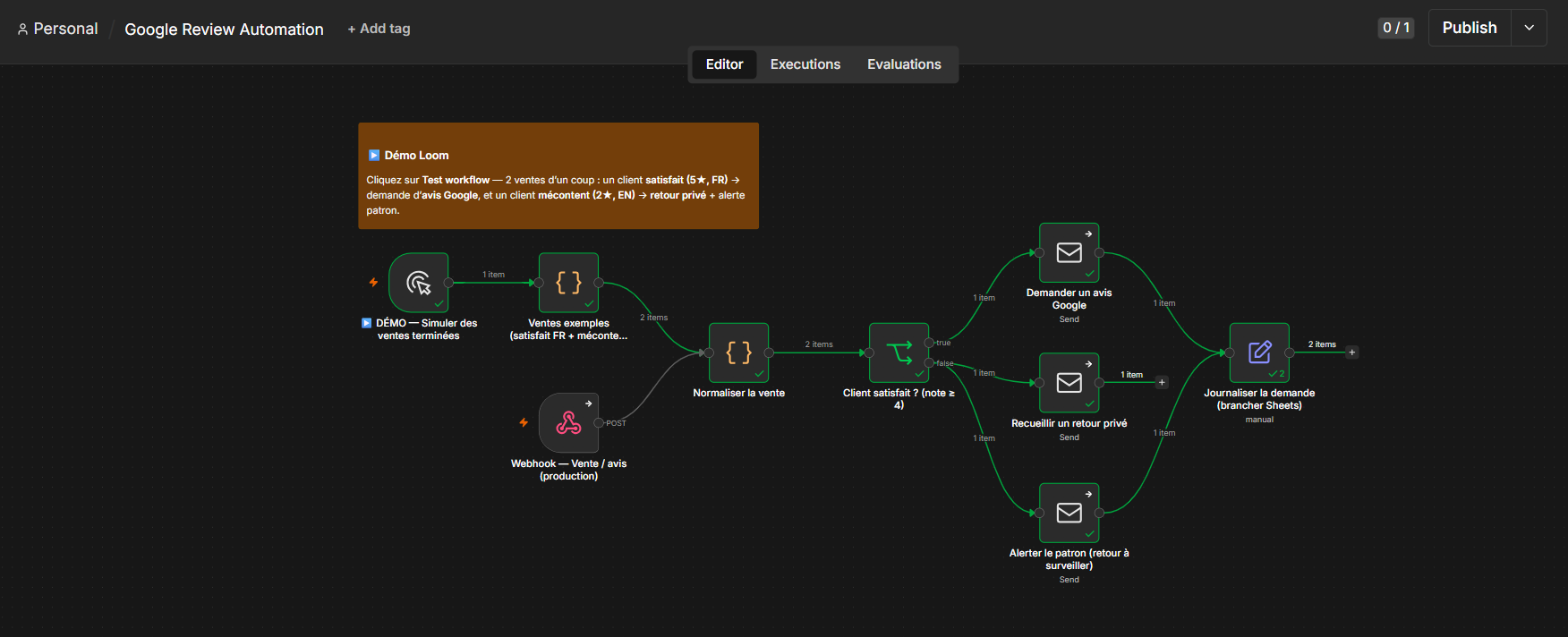Click the Publish button
The height and width of the screenshot is (637, 1568).
tap(1470, 28)
